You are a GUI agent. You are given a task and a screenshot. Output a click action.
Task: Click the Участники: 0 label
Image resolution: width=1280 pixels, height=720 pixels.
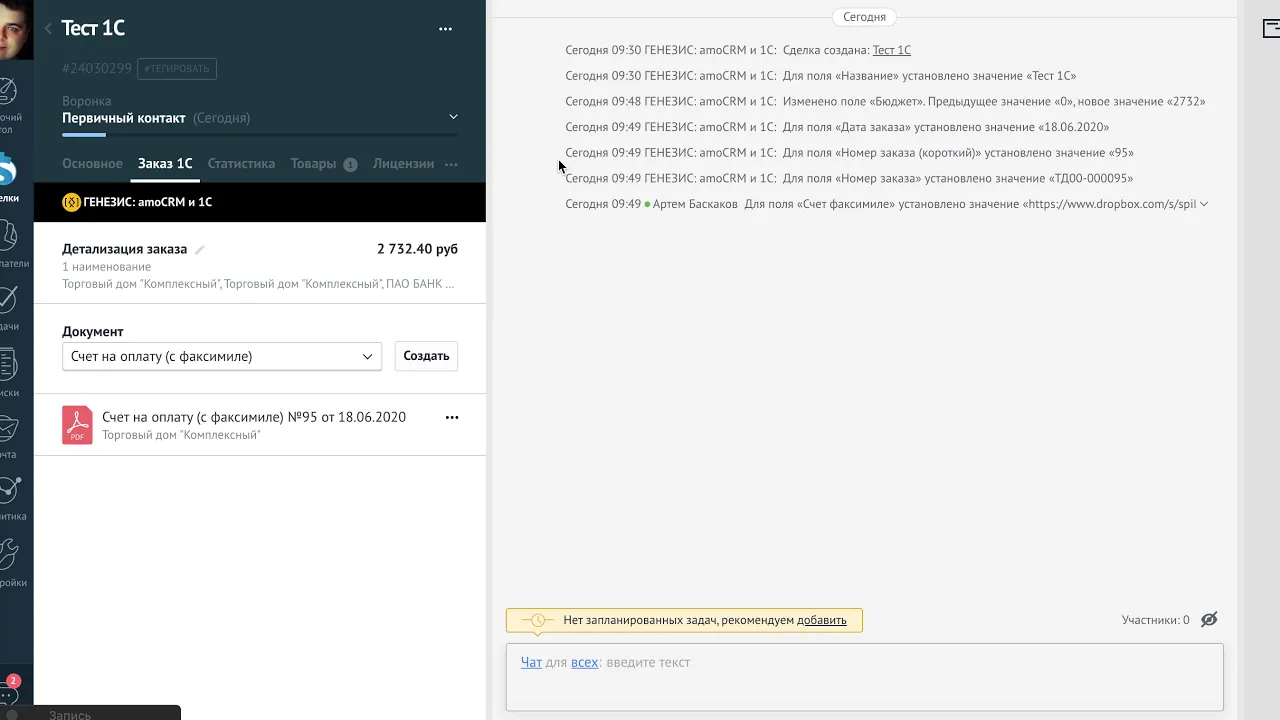click(1156, 620)
